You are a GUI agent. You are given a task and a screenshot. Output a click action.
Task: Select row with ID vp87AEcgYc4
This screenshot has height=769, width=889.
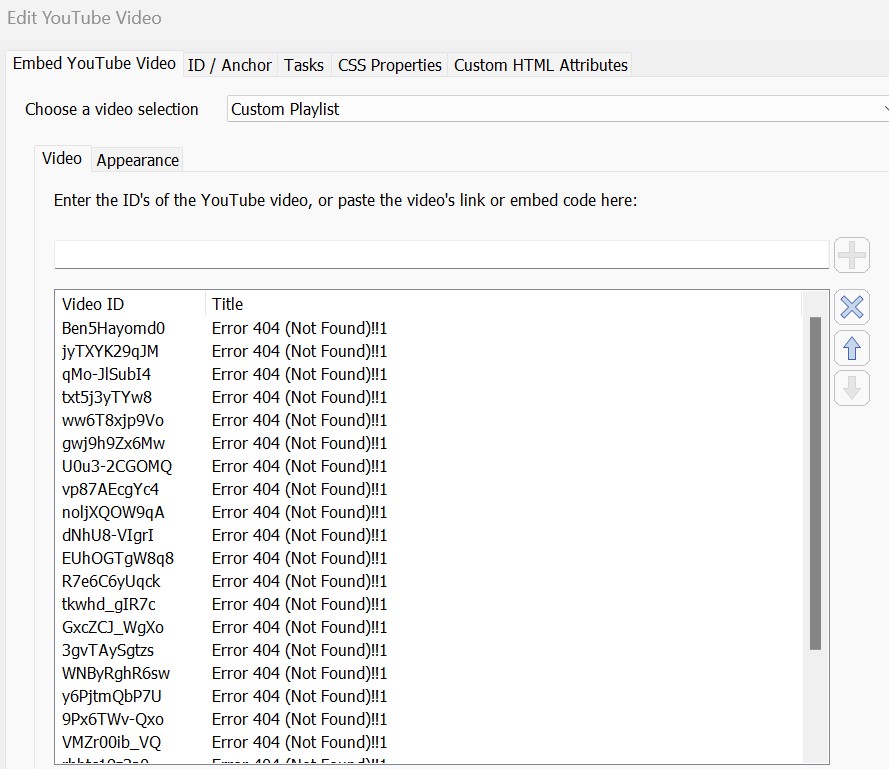pyautogui.click(x=429, y=489)
